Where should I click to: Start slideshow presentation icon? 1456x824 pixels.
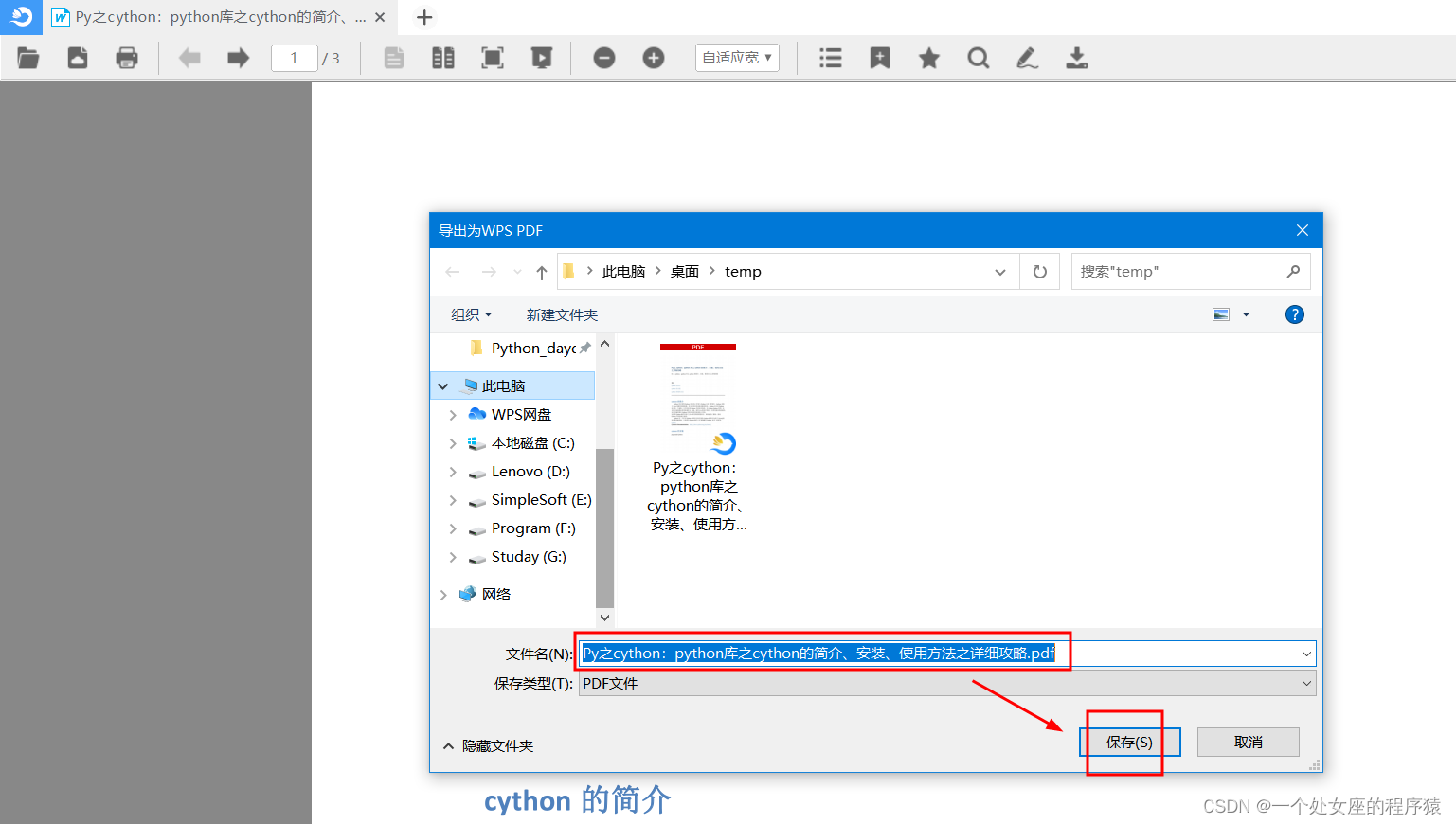542,58
